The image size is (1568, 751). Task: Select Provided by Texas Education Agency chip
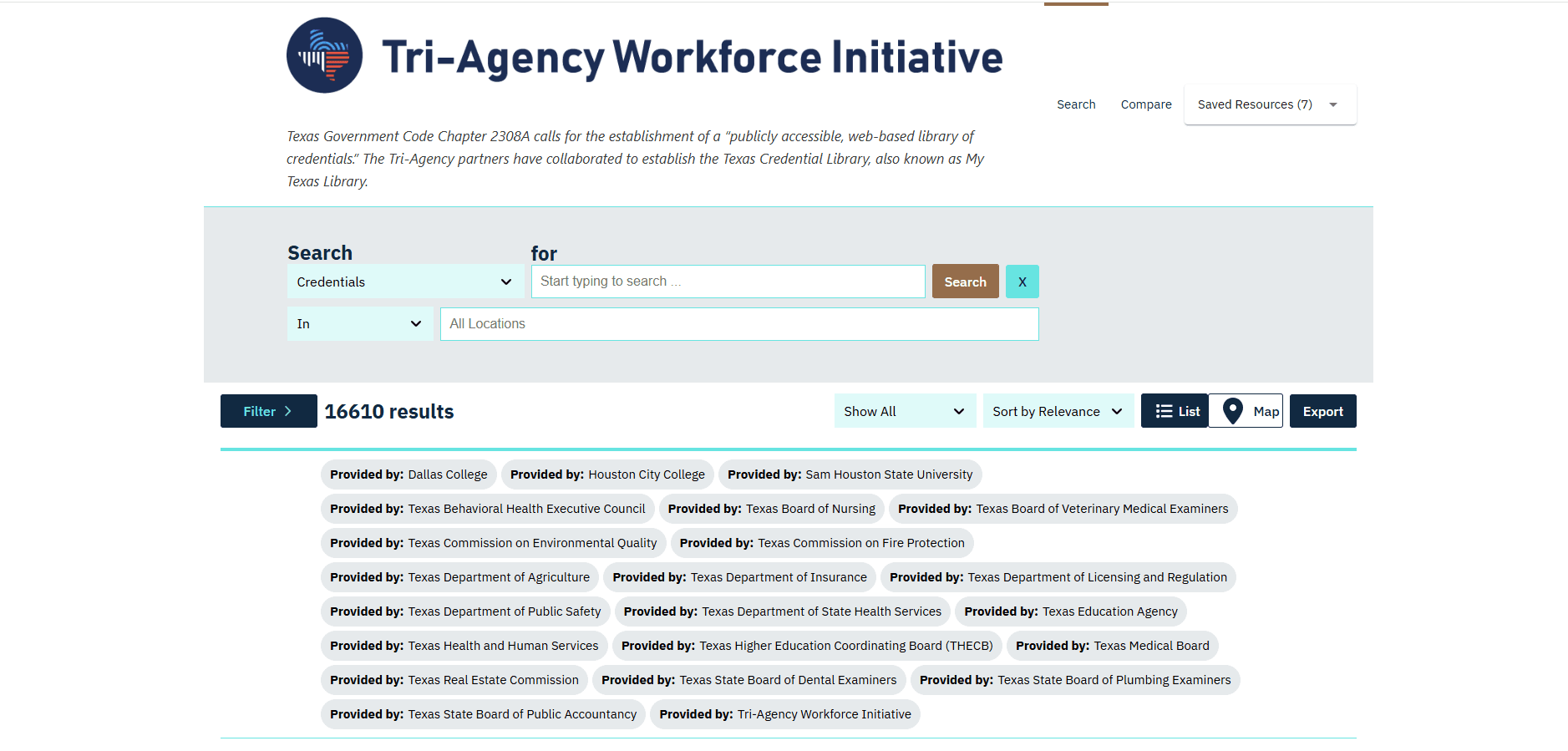tap(1070, 611)
